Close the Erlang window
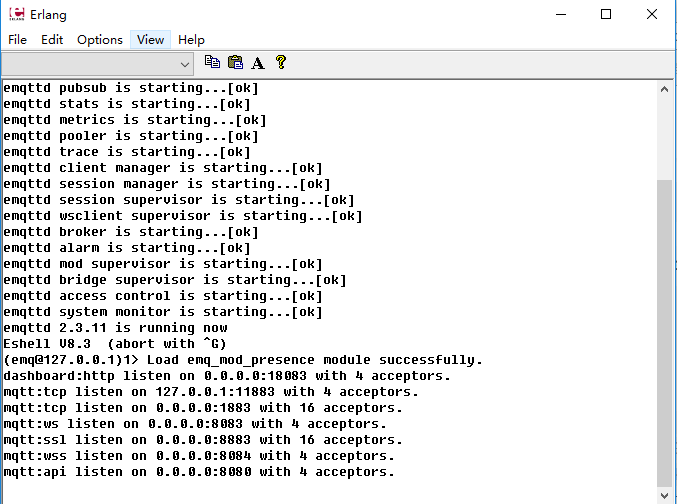This screenshot has width=677, height=504. click(x=652, y=14)
